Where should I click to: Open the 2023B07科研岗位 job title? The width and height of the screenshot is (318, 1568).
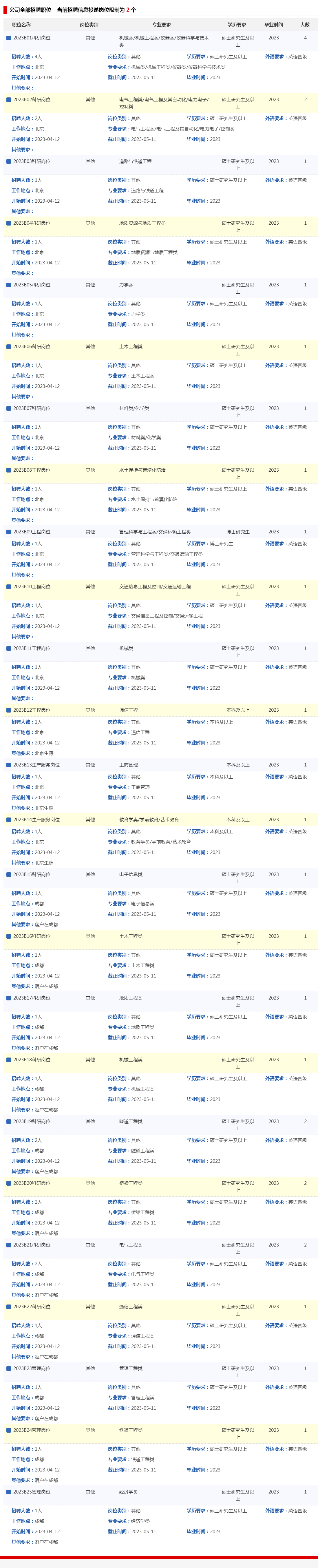[x=32, y=408]
